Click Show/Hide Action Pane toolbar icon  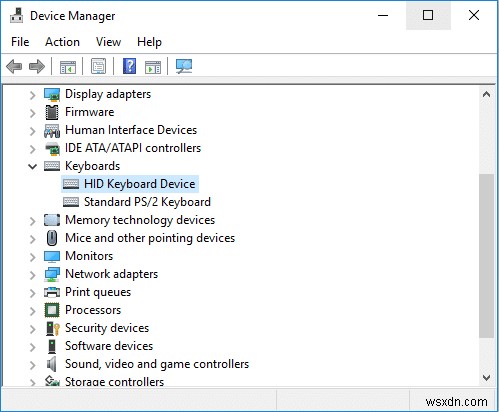[153, 67]
